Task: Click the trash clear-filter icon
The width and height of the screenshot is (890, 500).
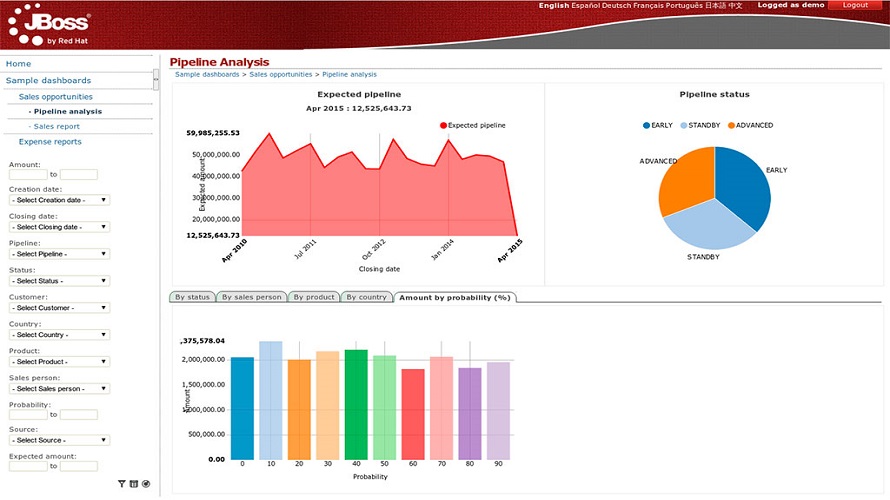Action: (134, 484)
